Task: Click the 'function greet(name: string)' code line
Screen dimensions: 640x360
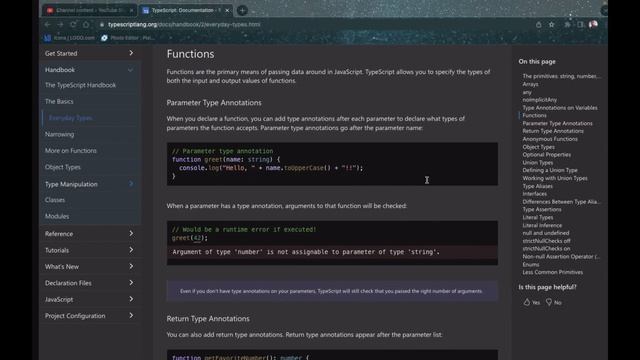Action: 226,160
